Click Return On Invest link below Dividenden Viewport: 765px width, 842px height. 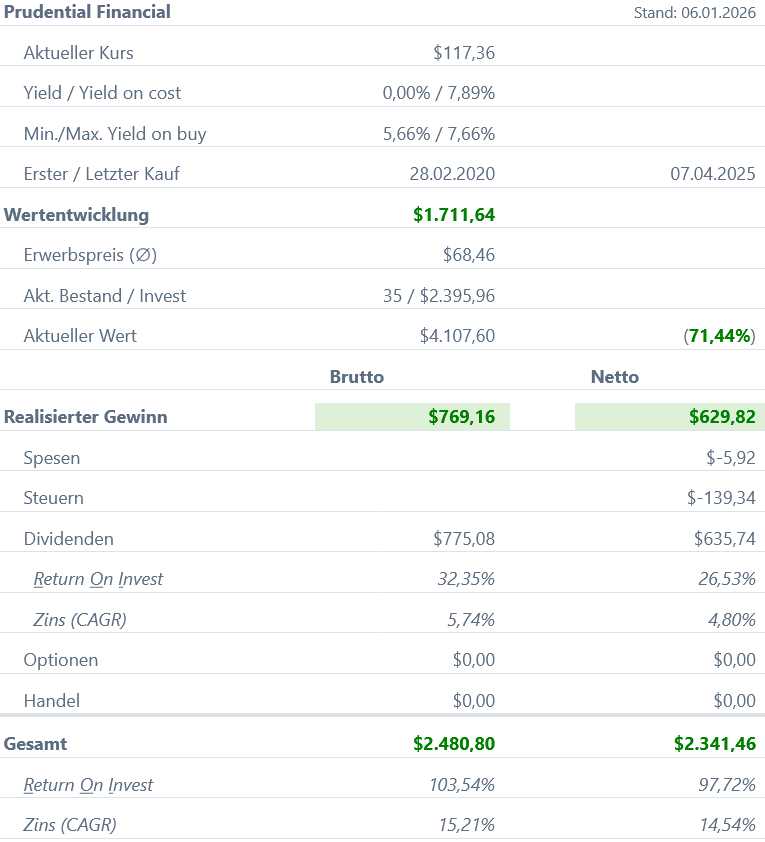98,579
